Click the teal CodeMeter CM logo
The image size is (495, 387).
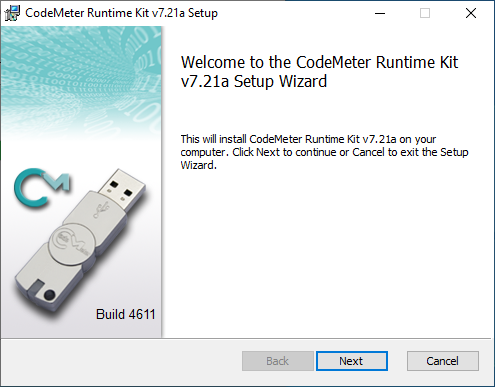pyautogui.click(x=42, y=187)
